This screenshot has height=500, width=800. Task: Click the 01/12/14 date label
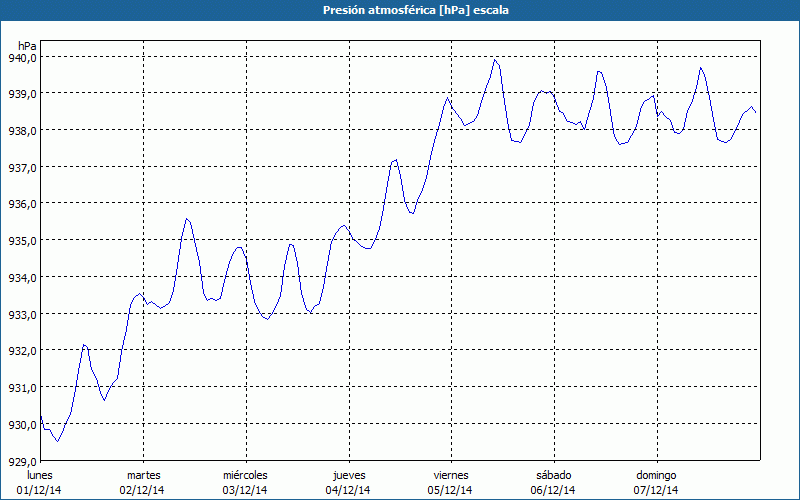[40, 490]
